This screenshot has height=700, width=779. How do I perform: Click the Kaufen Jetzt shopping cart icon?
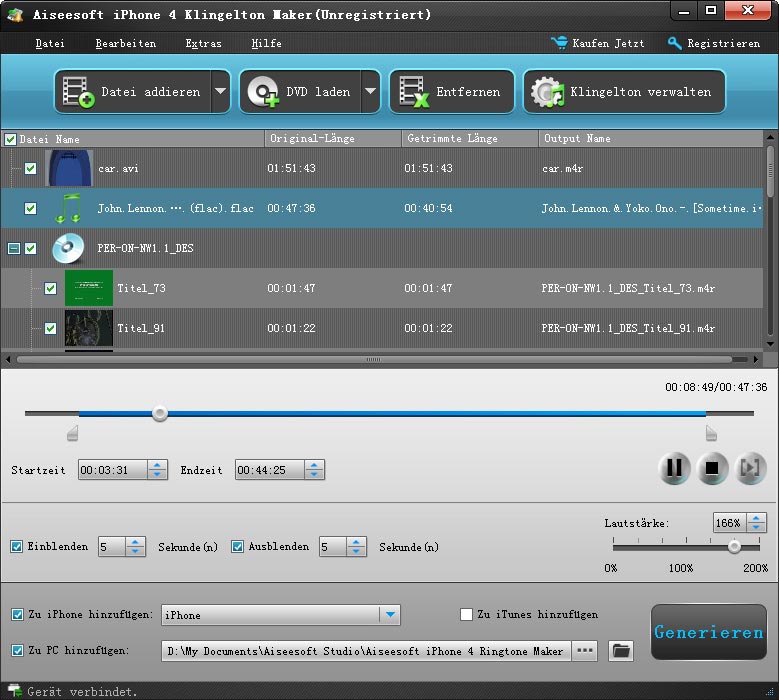coord(559,43)
